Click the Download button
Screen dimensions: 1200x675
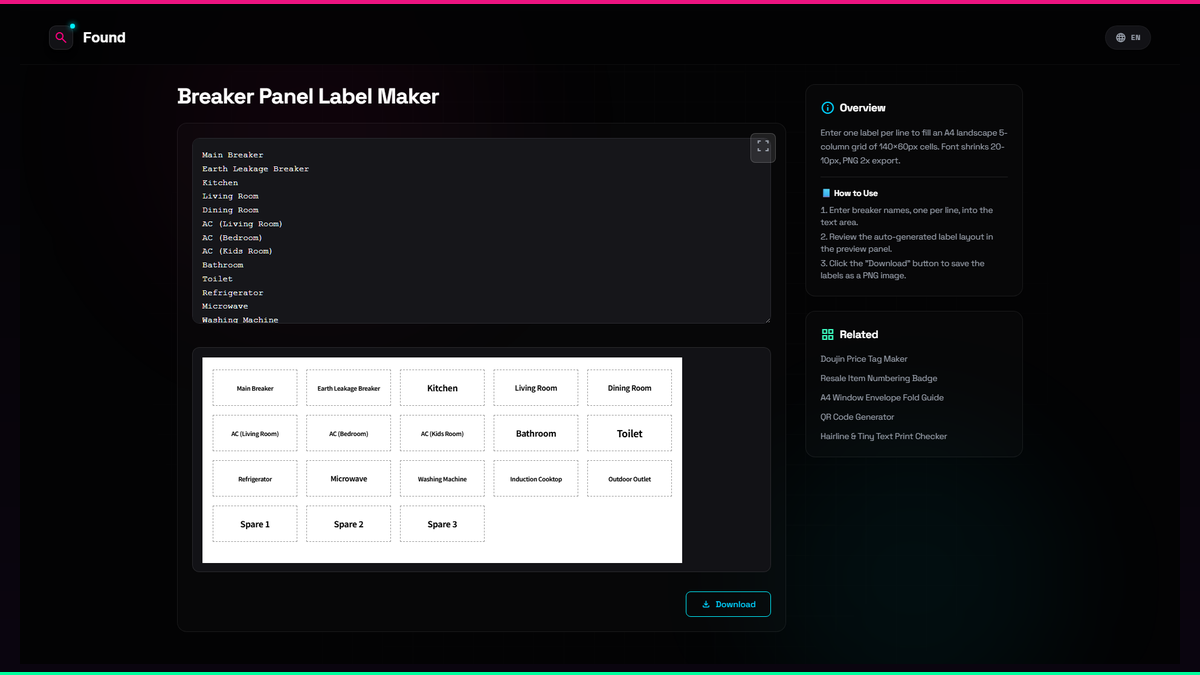tap(728, 604)
